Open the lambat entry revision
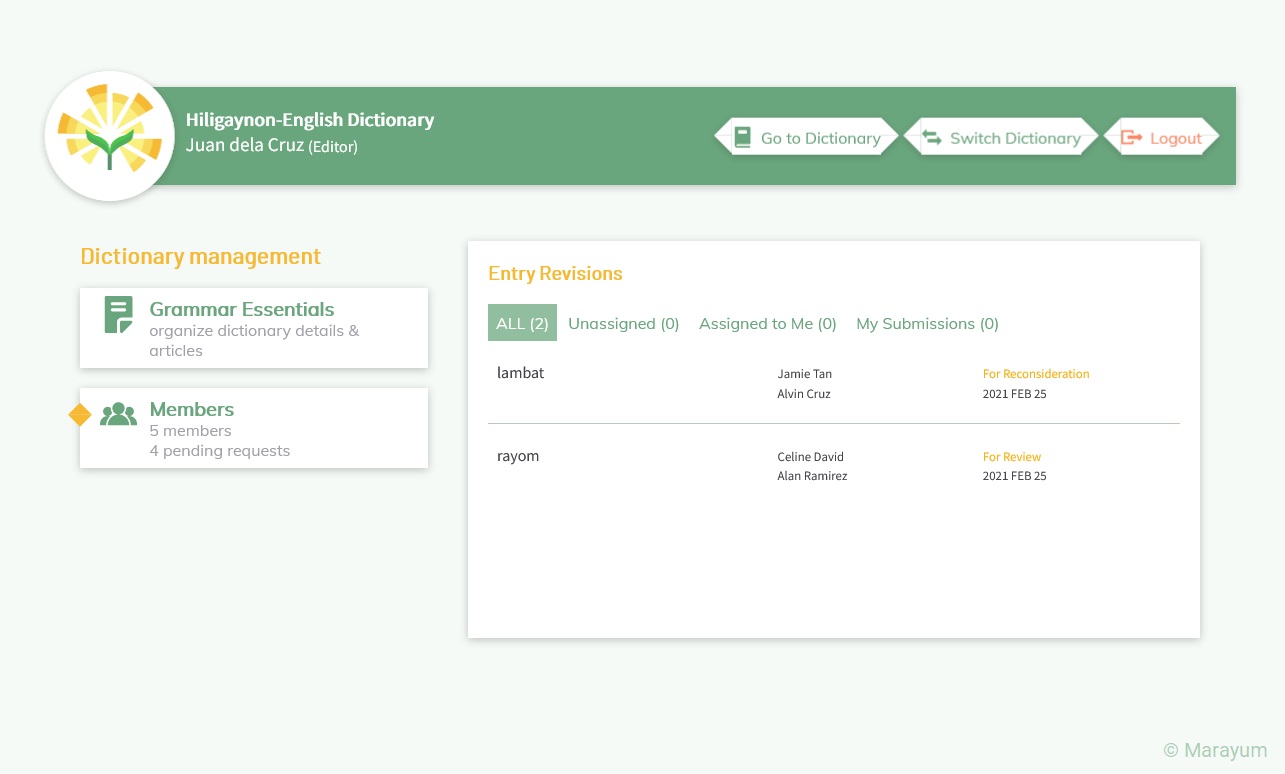The height and width of the screenshot is (774, 1285). tap(834, 383)
